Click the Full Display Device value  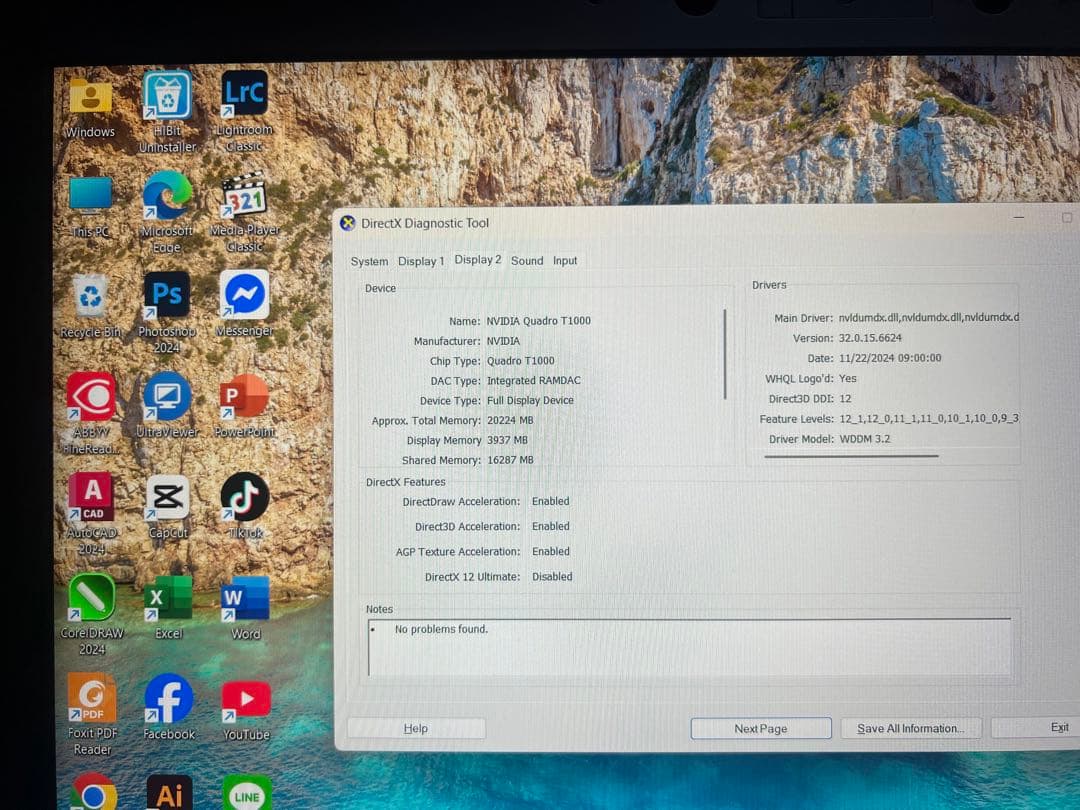point(530,401)
